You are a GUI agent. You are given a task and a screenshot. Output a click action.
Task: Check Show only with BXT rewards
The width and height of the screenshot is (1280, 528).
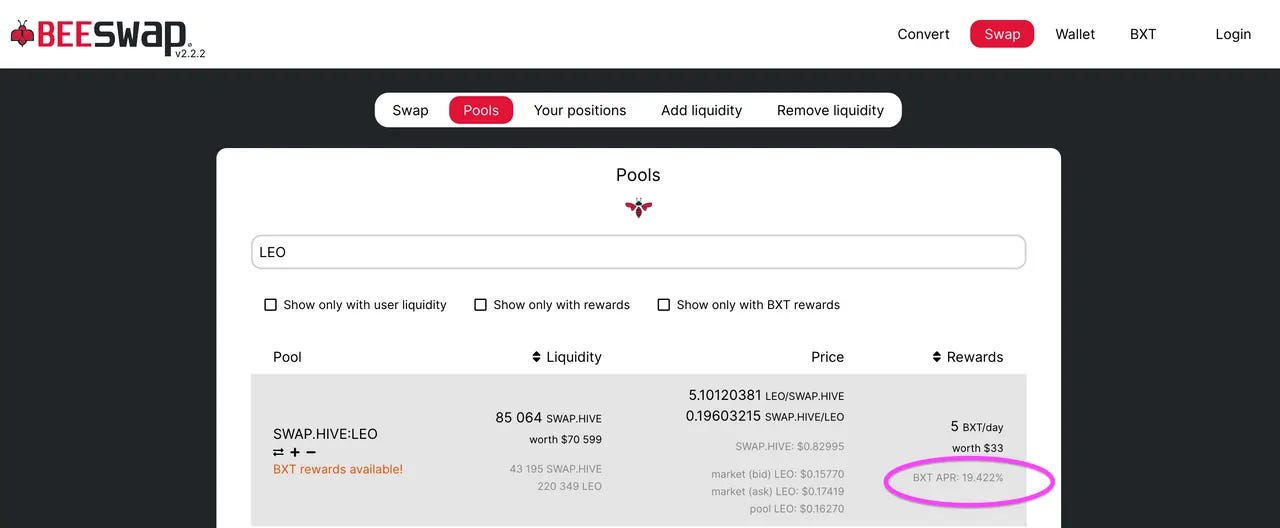click(663, 305)
